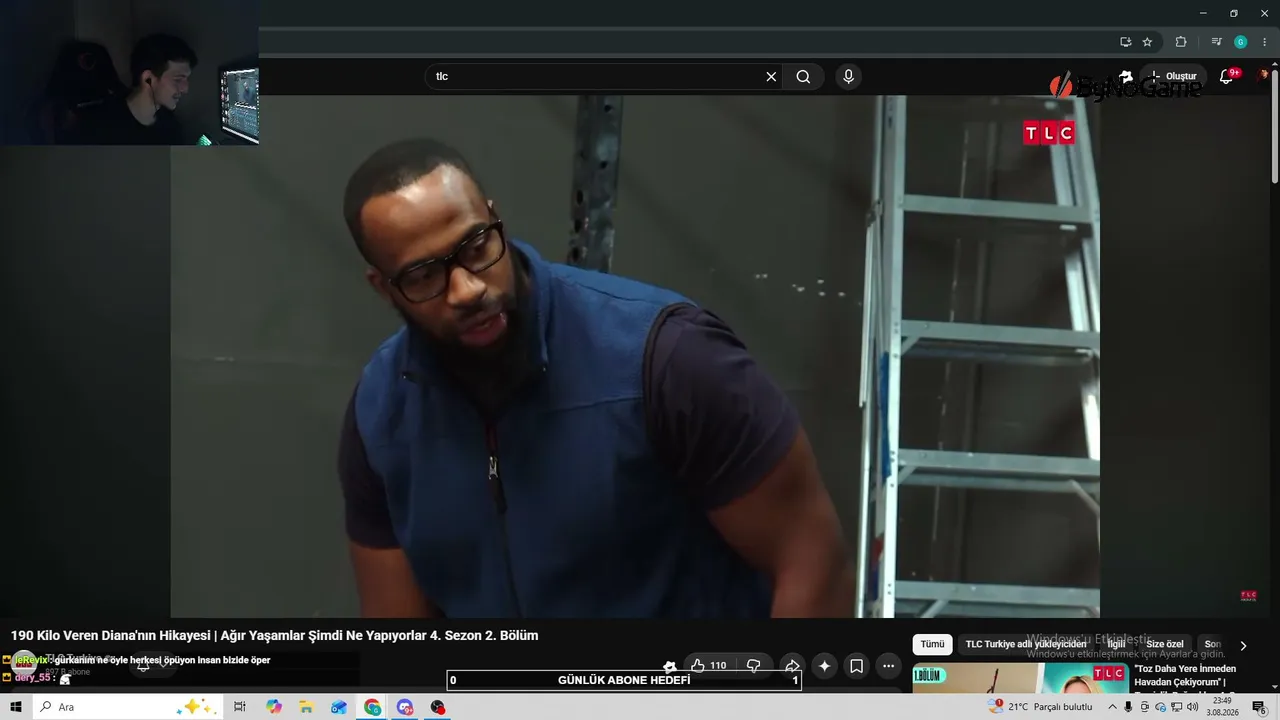Open YouTube notifications bell
This screenshot has width=1280, height=720.
pyautogui.click(x=1226, y=77)
